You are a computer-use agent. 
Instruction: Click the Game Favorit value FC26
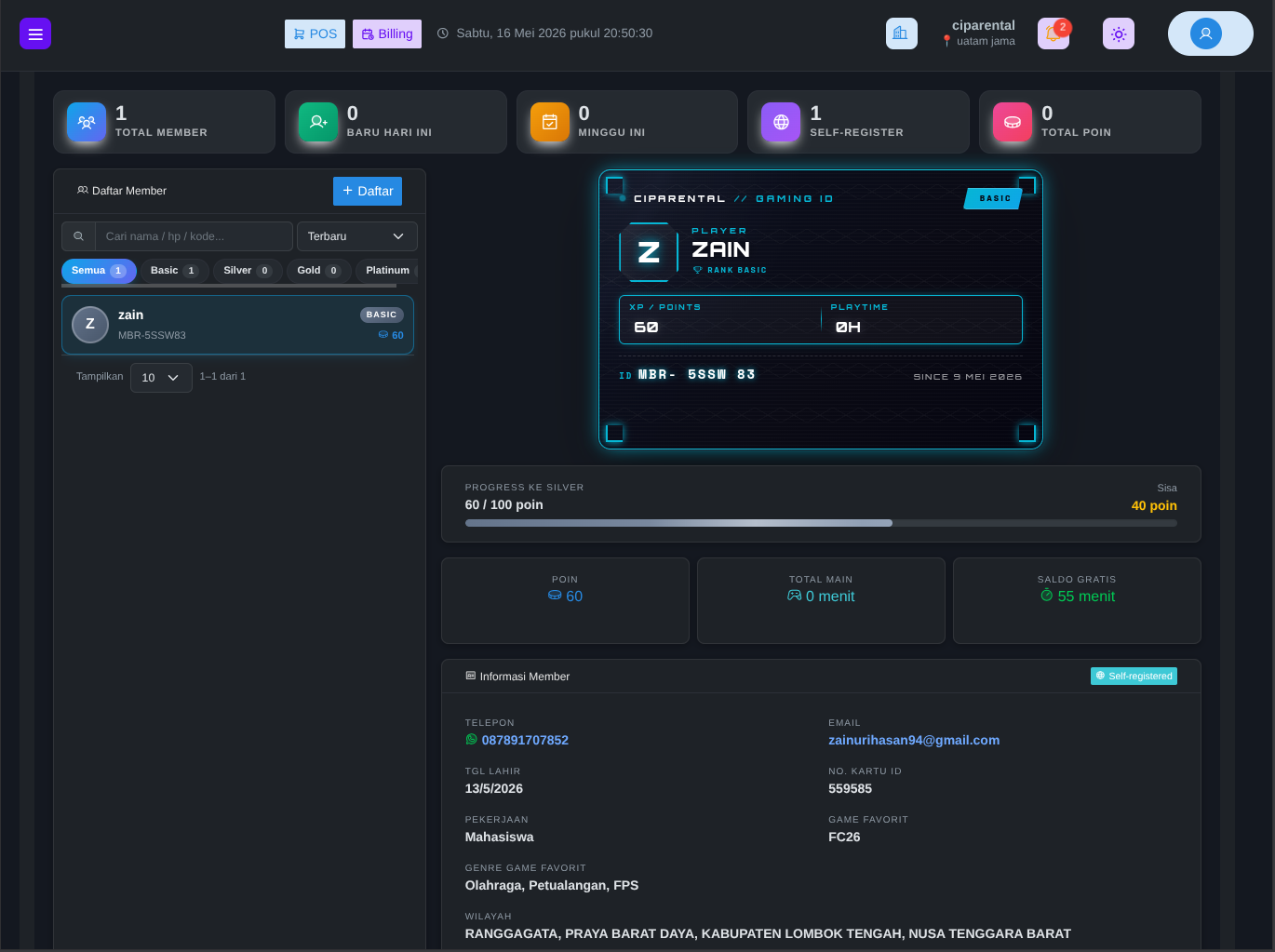pyautogui.click(x=844, y=837)
